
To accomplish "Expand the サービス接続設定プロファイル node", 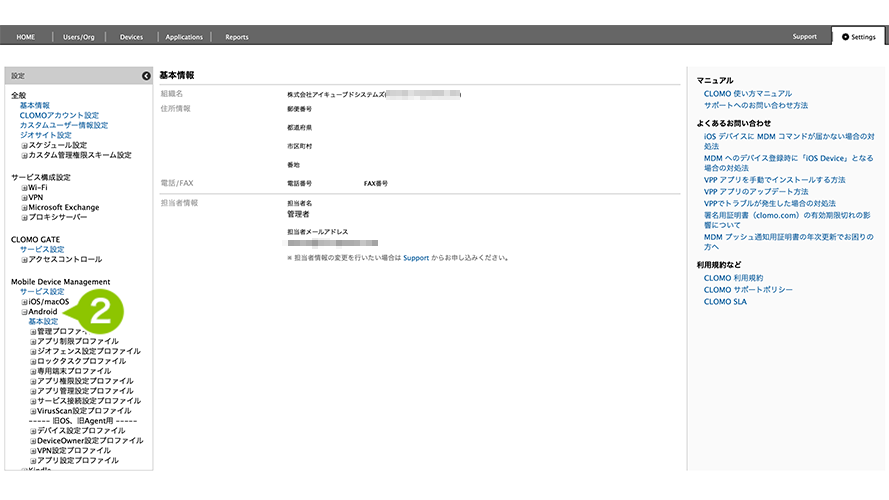I will 33,401.
